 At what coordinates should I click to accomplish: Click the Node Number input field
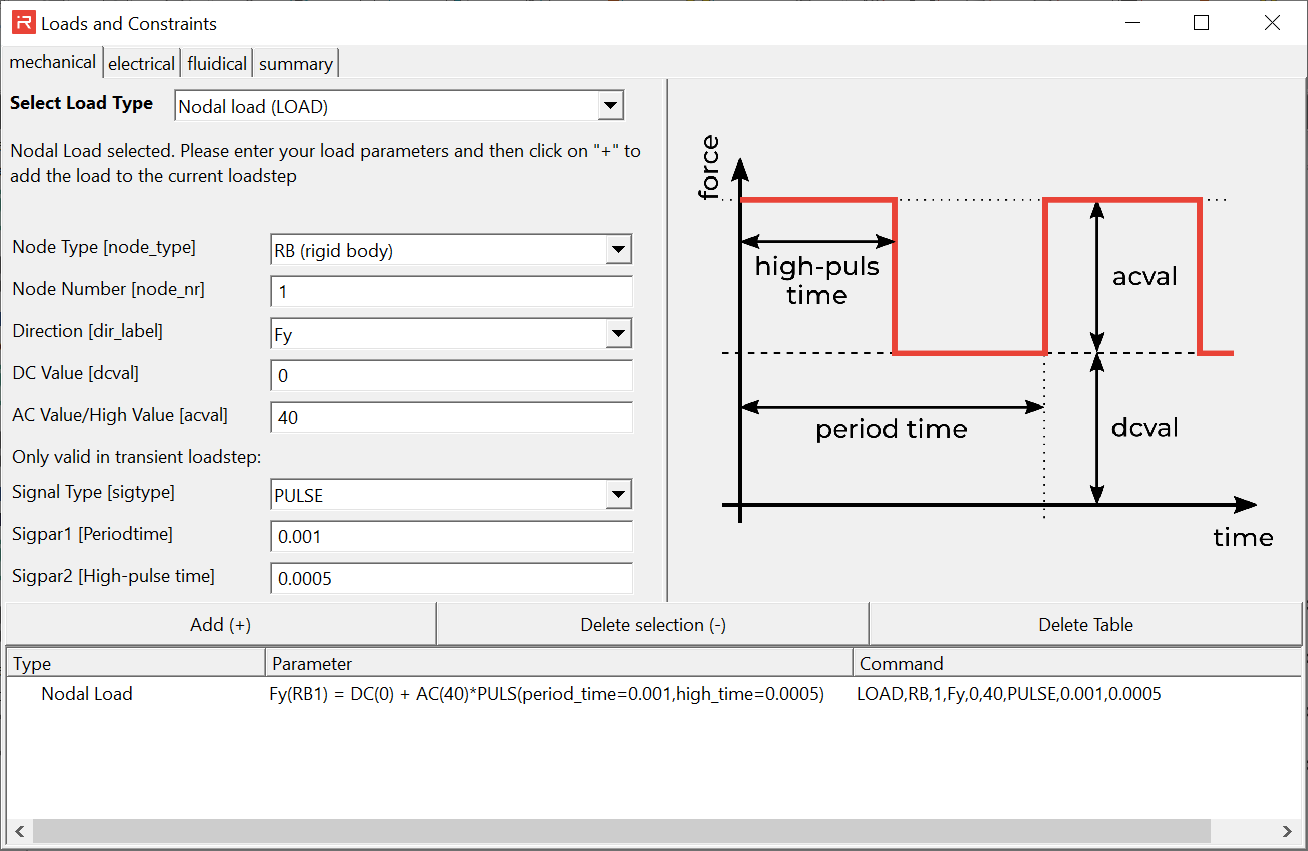point(451,291)
